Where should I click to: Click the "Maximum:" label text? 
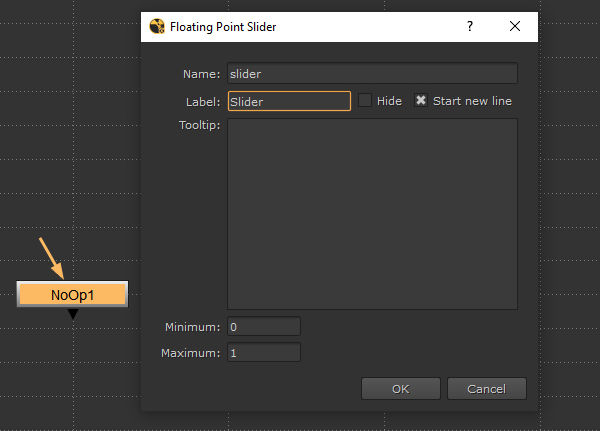tap(192, 353)
